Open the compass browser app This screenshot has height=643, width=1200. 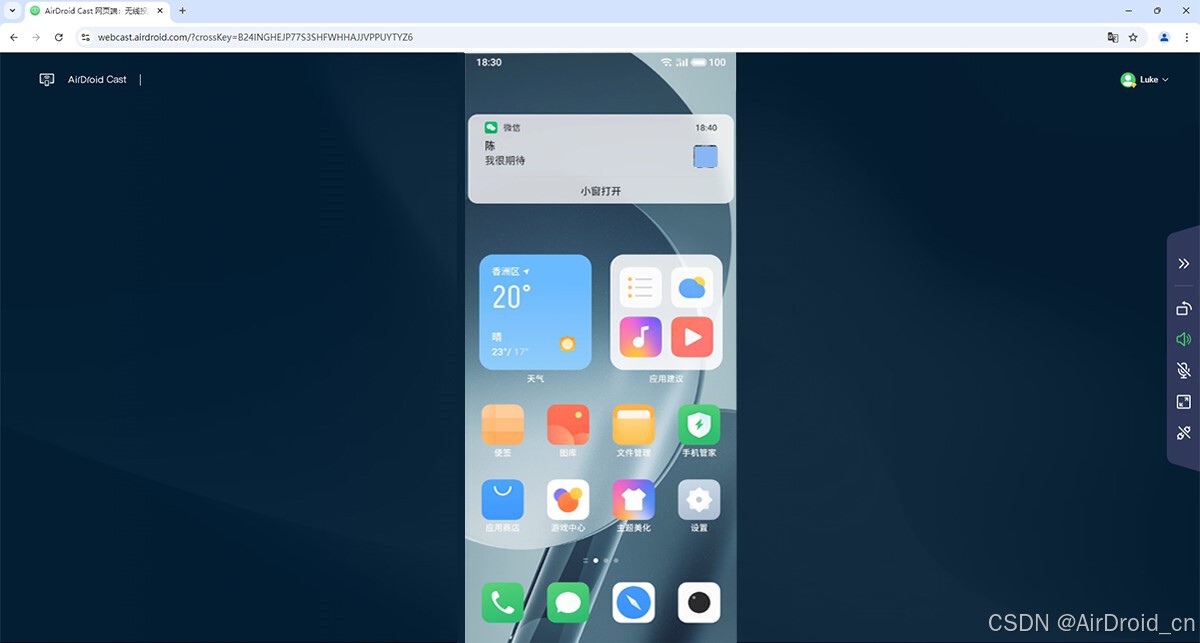634,603
